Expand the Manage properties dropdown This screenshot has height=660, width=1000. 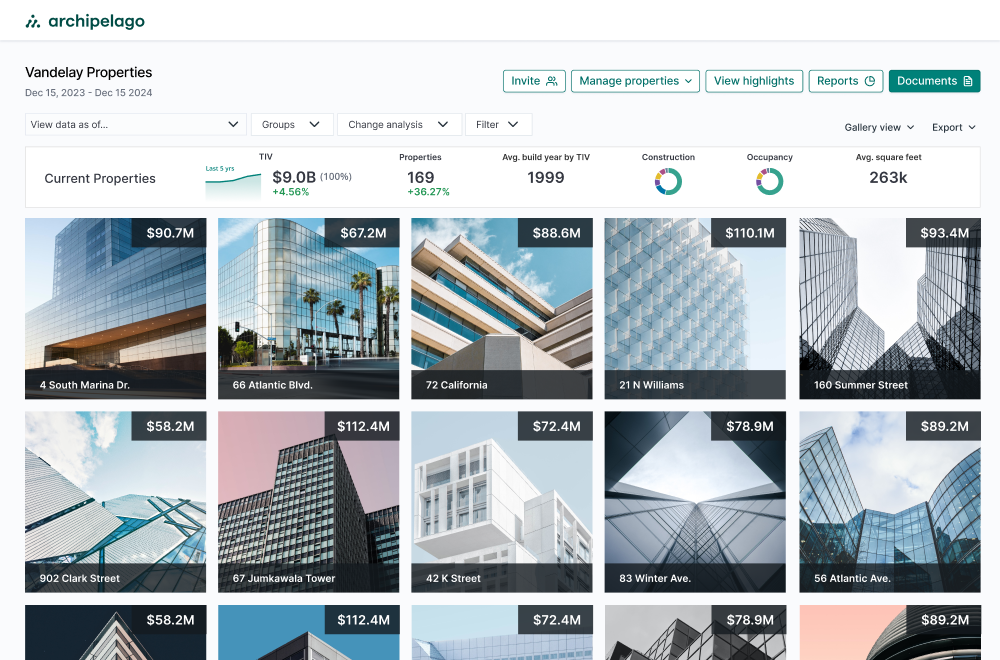pos(636,81)
